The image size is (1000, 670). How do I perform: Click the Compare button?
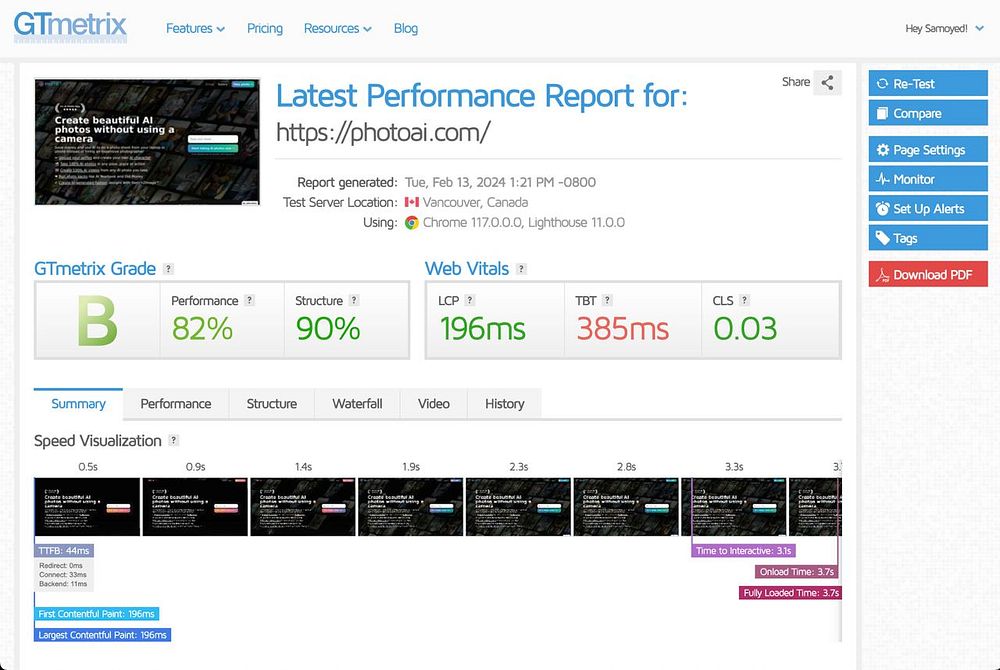point(928,113)
